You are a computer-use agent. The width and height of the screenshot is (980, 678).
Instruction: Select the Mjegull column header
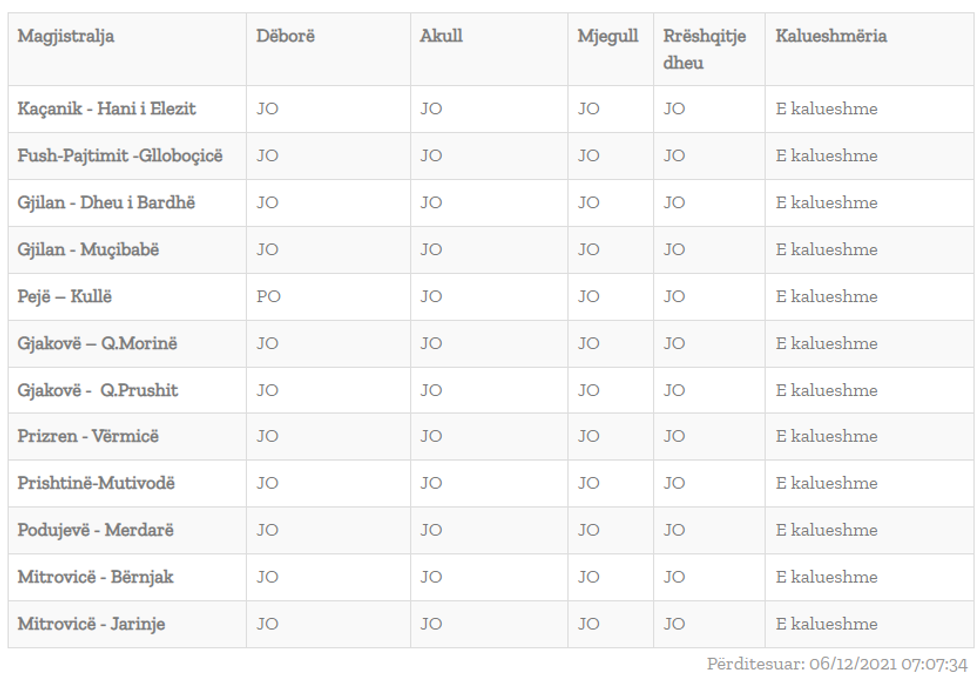[607, 37]
